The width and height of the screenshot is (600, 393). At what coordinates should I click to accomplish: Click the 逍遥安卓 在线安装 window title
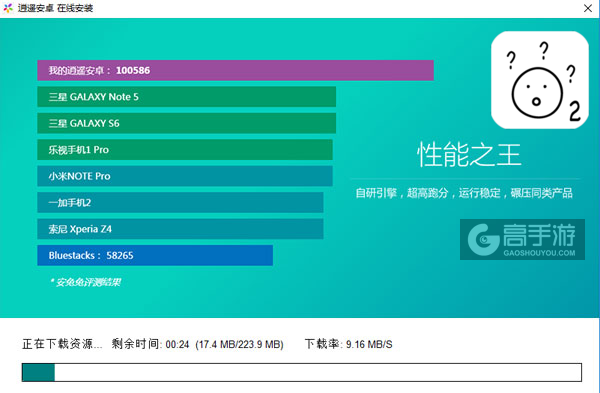55,8
